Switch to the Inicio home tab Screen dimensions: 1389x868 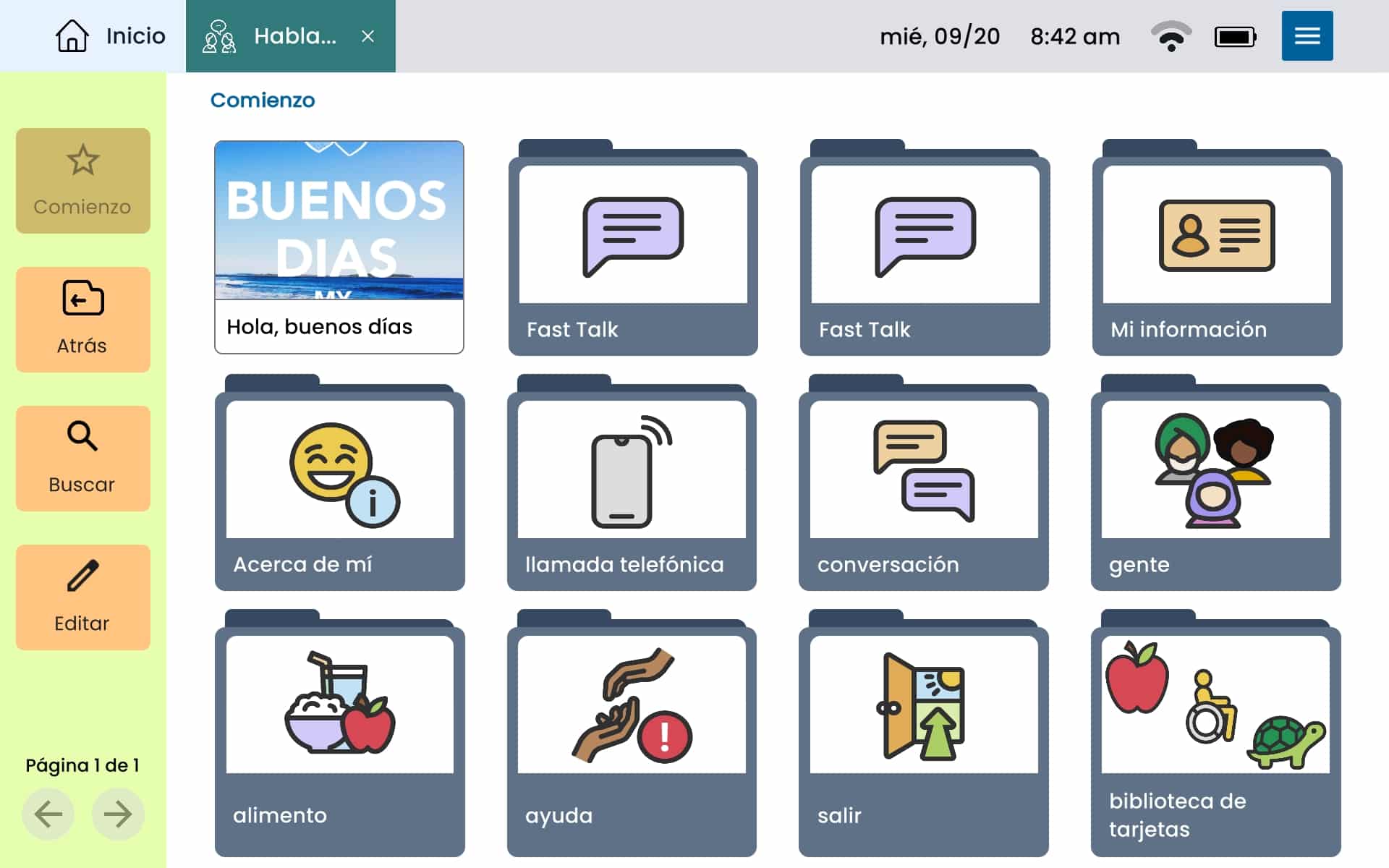coord(110,36)
